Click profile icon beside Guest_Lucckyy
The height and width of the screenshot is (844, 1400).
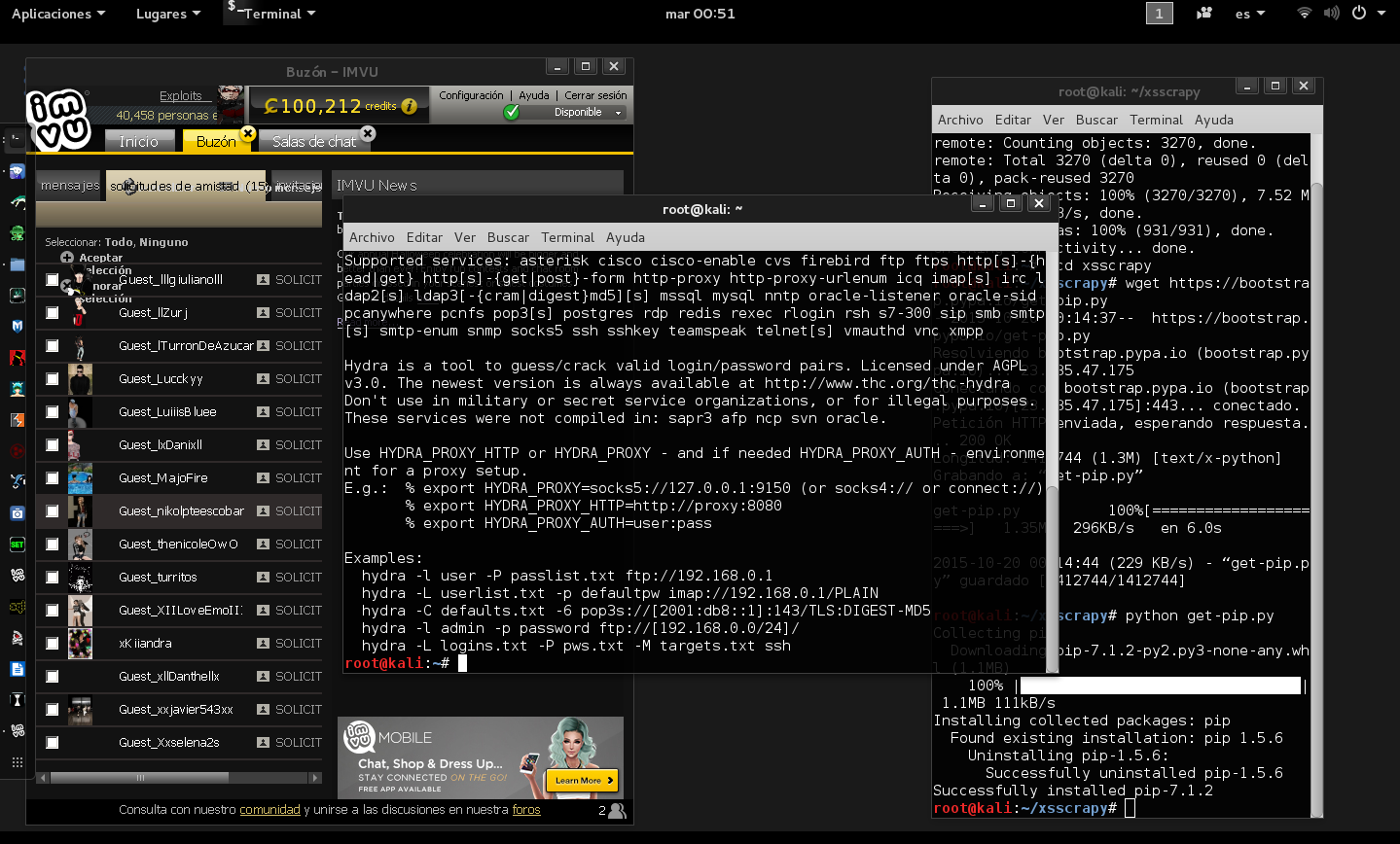263,379
